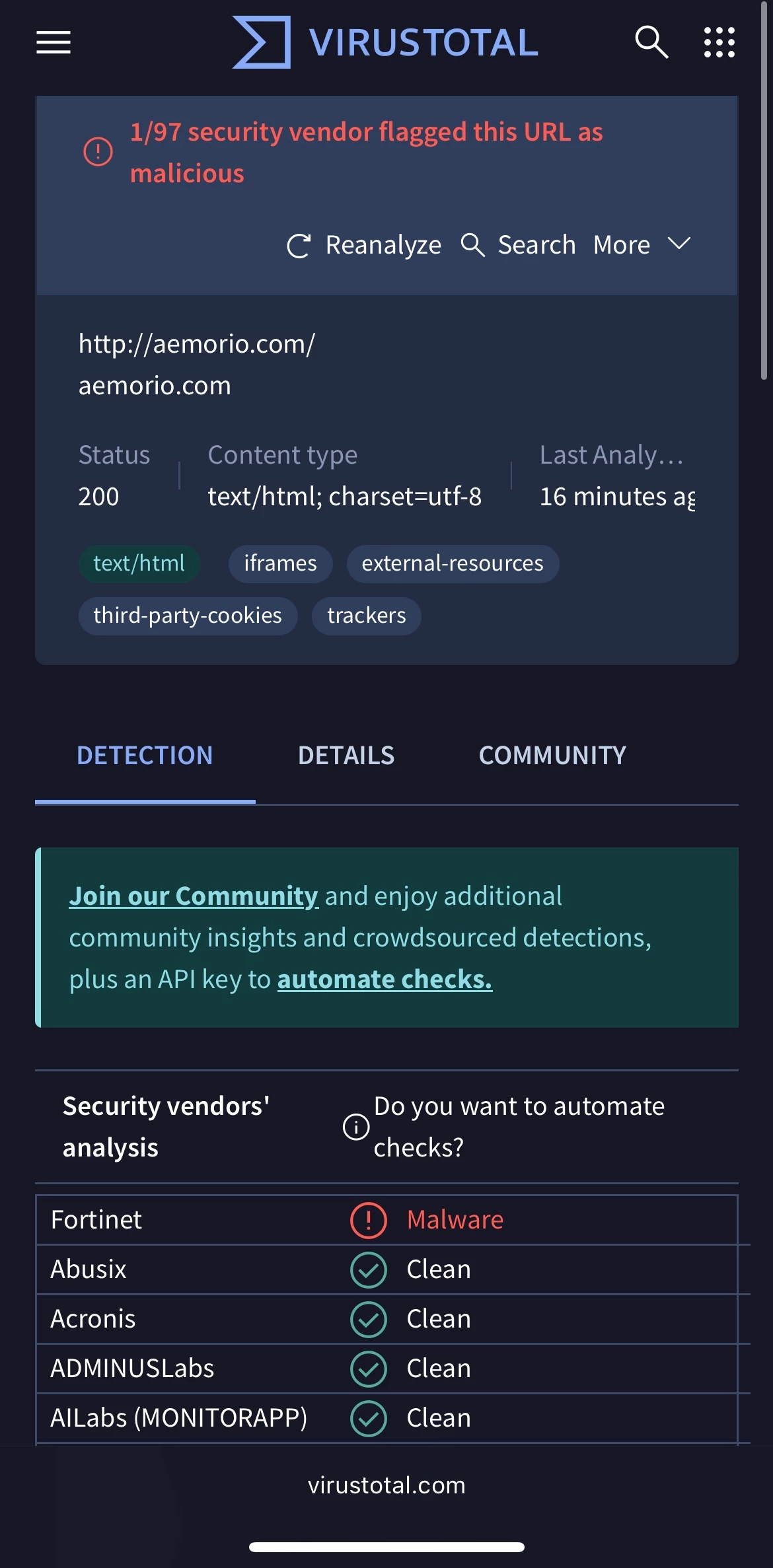Follow the Join our Community link
The image size is (773, 1568).
194,896
